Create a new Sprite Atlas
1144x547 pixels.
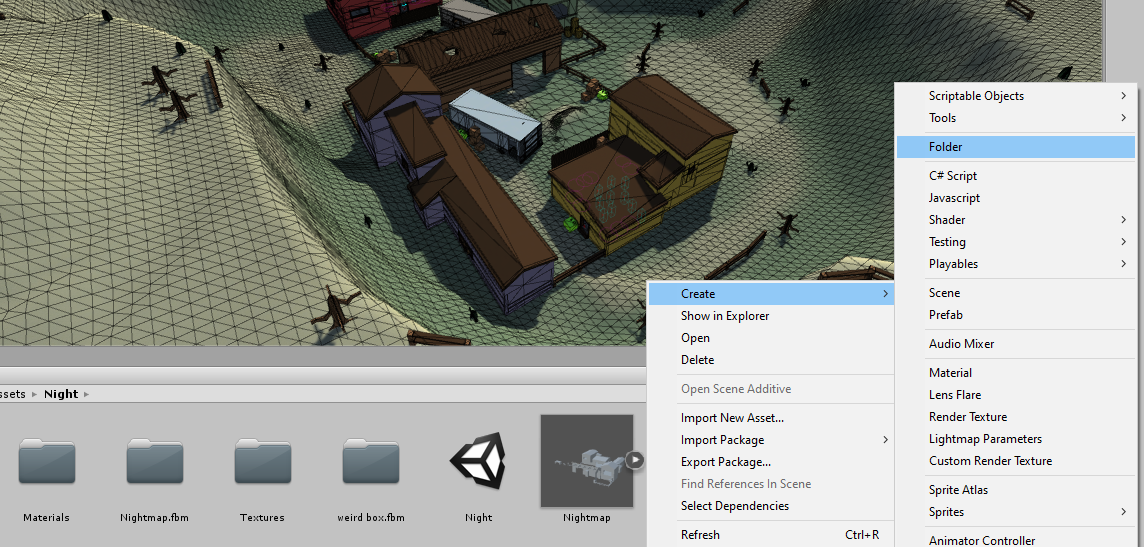click(x=1016, y=489)
